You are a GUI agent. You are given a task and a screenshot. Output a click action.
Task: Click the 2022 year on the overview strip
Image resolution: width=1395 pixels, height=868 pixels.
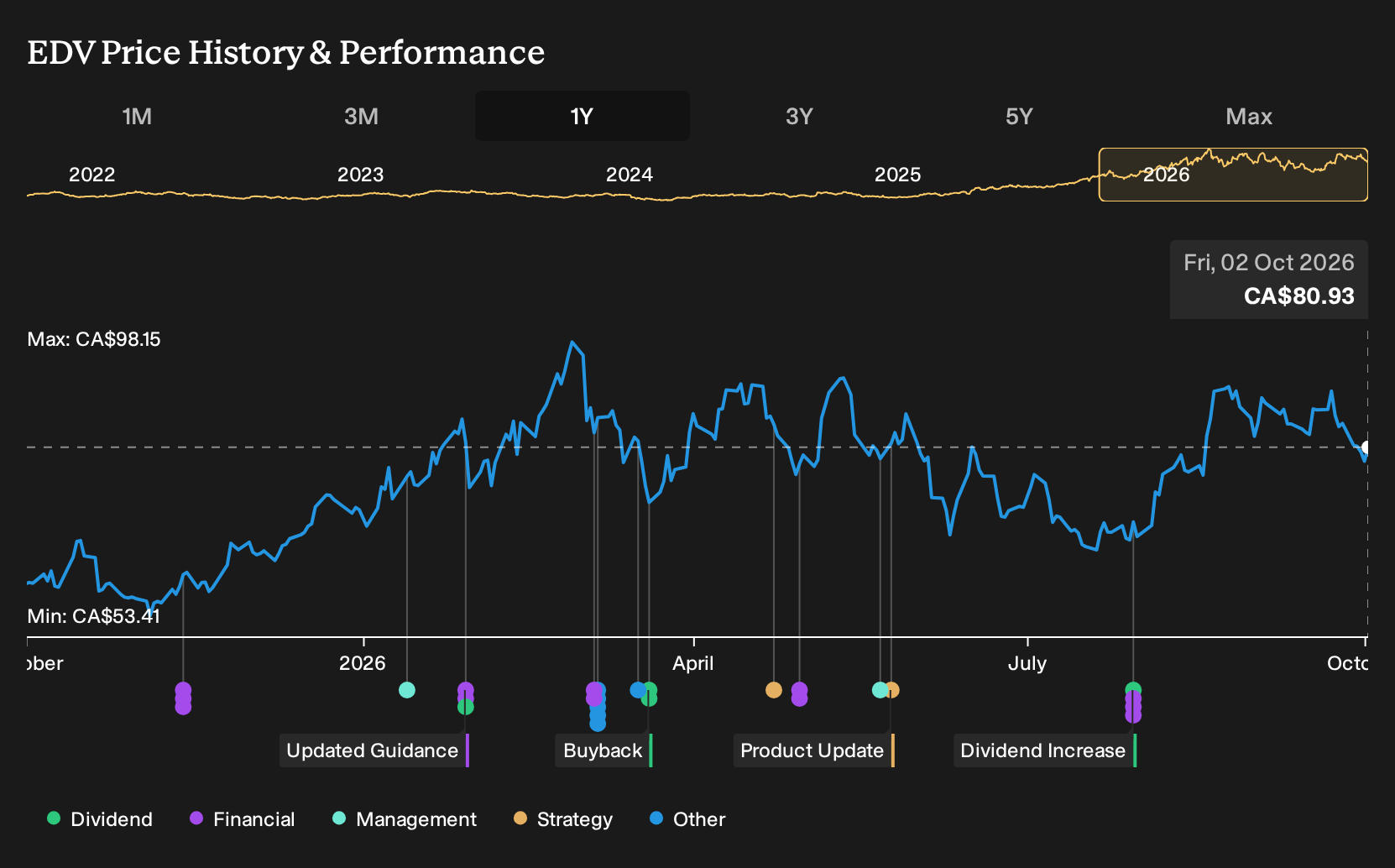pyautogui.click(x=92, y=175)
